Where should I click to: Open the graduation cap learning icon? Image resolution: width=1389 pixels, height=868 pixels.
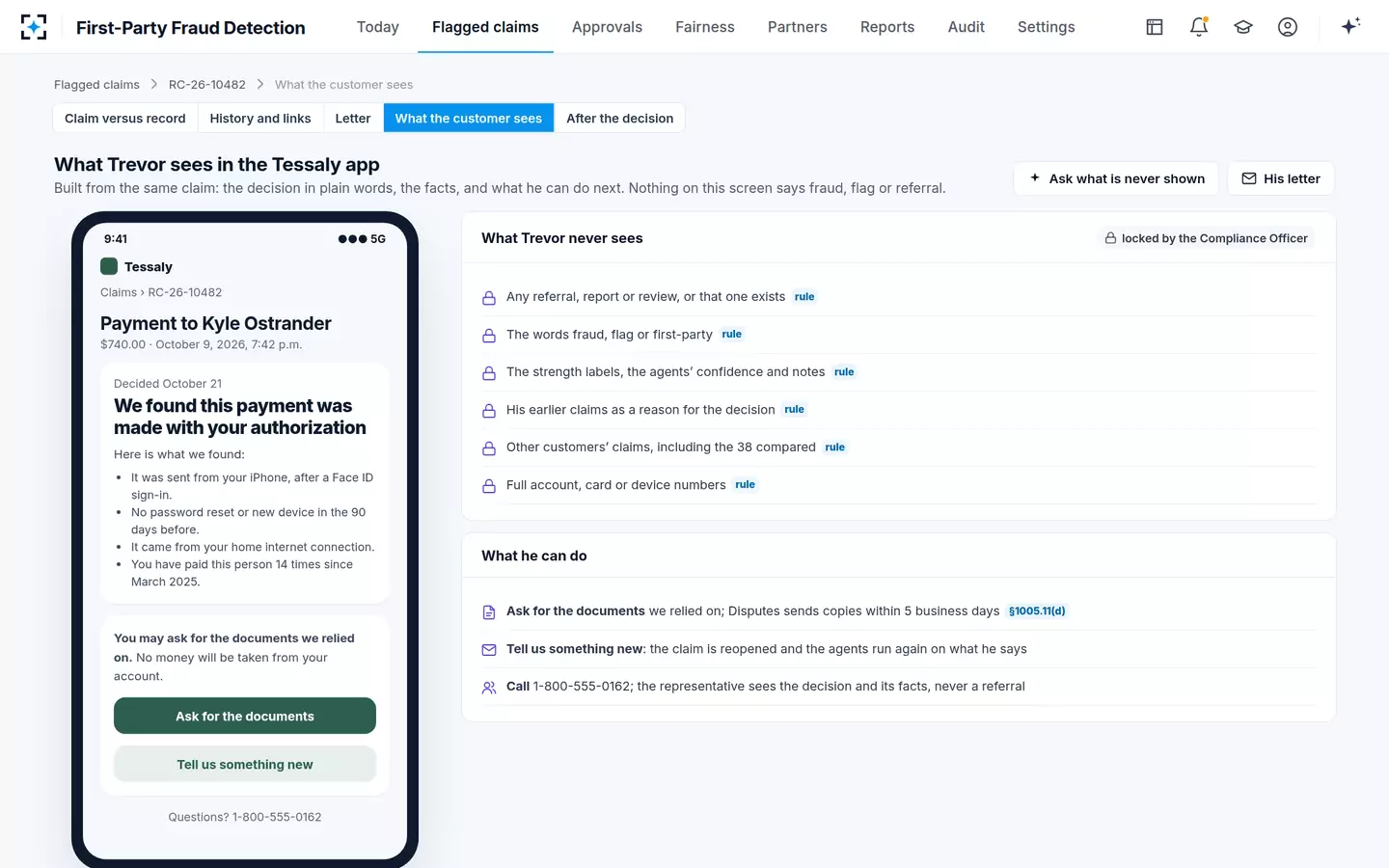point(1243,27)
